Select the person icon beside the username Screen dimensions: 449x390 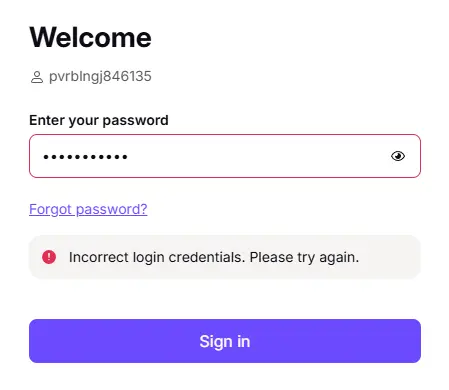[x=37, y=77]
